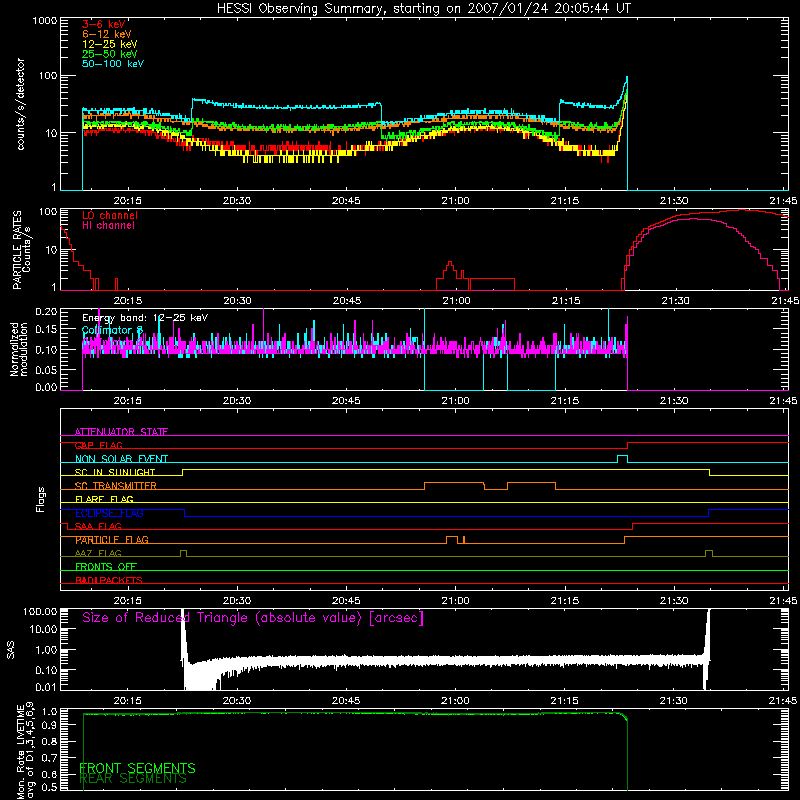Click the vertical "Flags" axis label
800x800 pixels.
coord(41,499)
